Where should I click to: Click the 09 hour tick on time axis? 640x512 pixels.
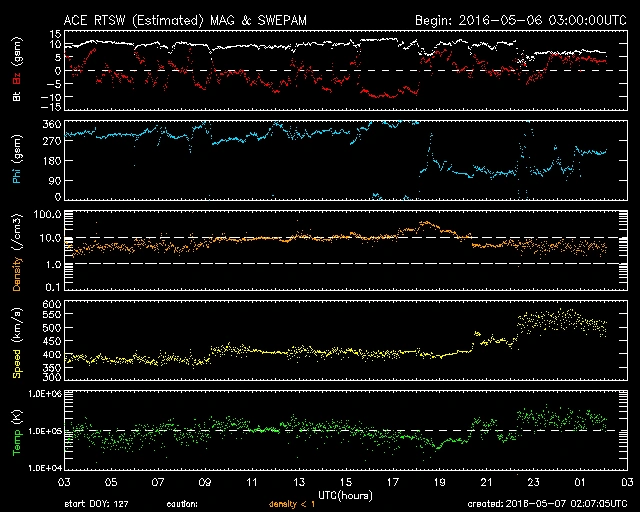tap(205, 482)
